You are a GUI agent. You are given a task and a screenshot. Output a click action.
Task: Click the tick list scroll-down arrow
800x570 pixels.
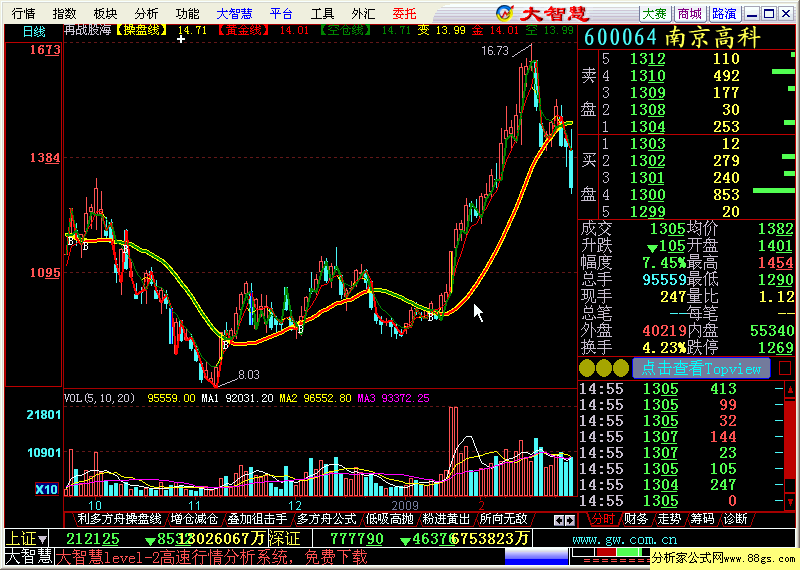tap(790, 502)
